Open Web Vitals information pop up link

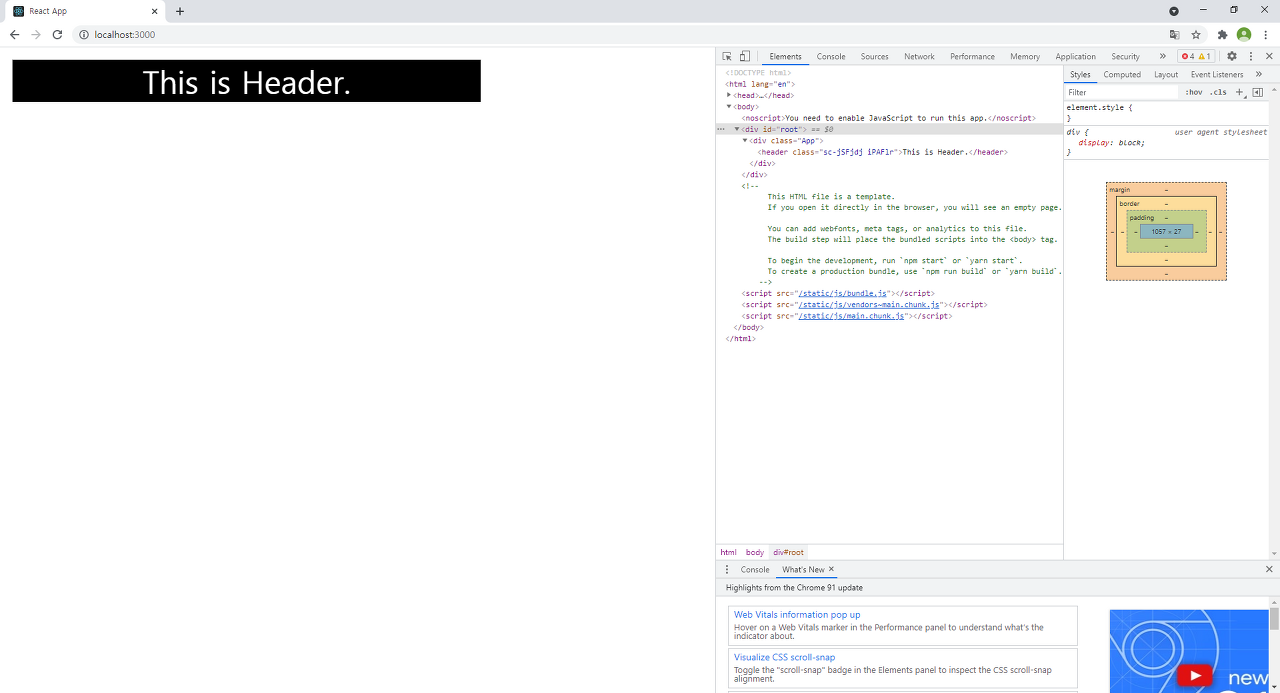click(797, 615)
